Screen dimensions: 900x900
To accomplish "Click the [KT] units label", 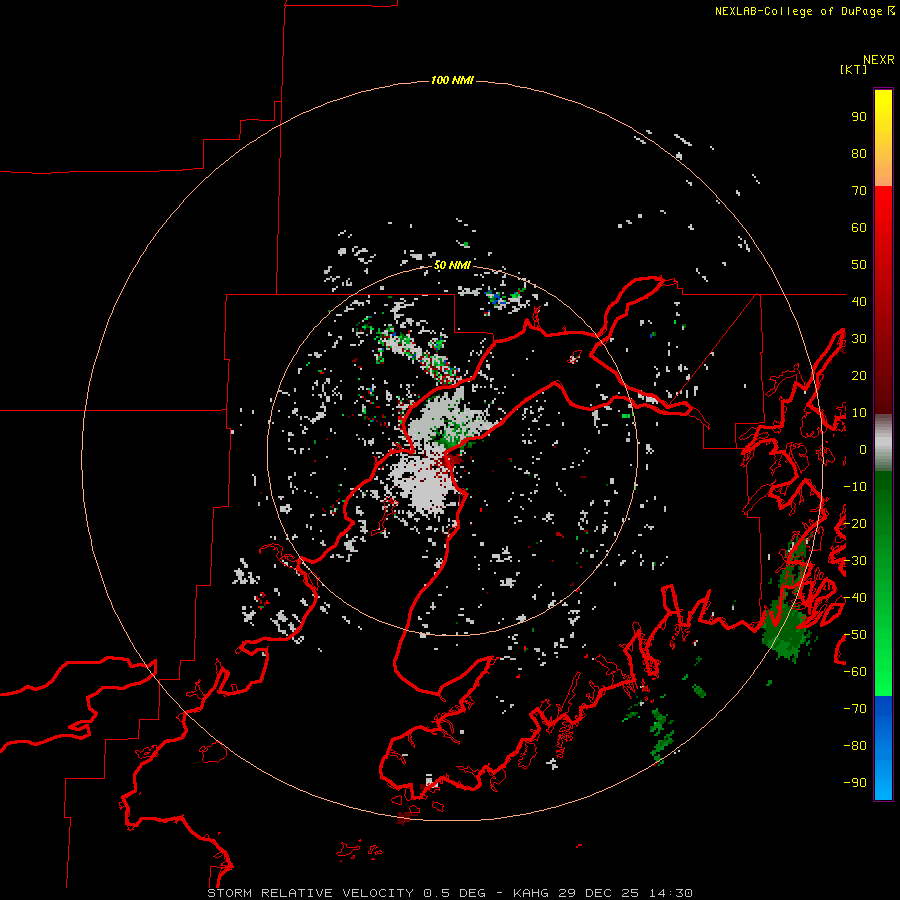I will [x=854, y=69].
